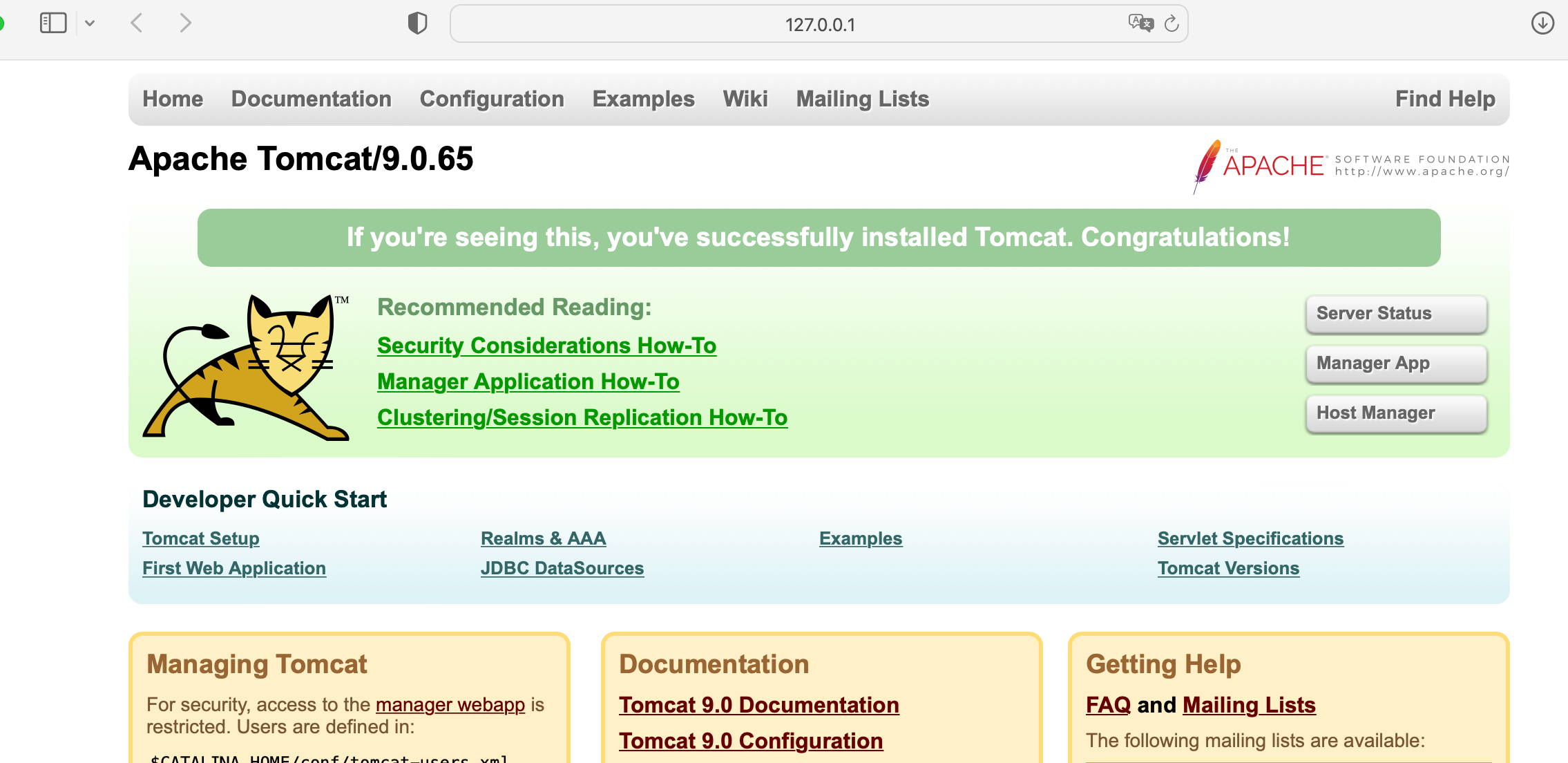Open the Documentation nav item
The image size is (1568, 763).
[x=312, y=99]
